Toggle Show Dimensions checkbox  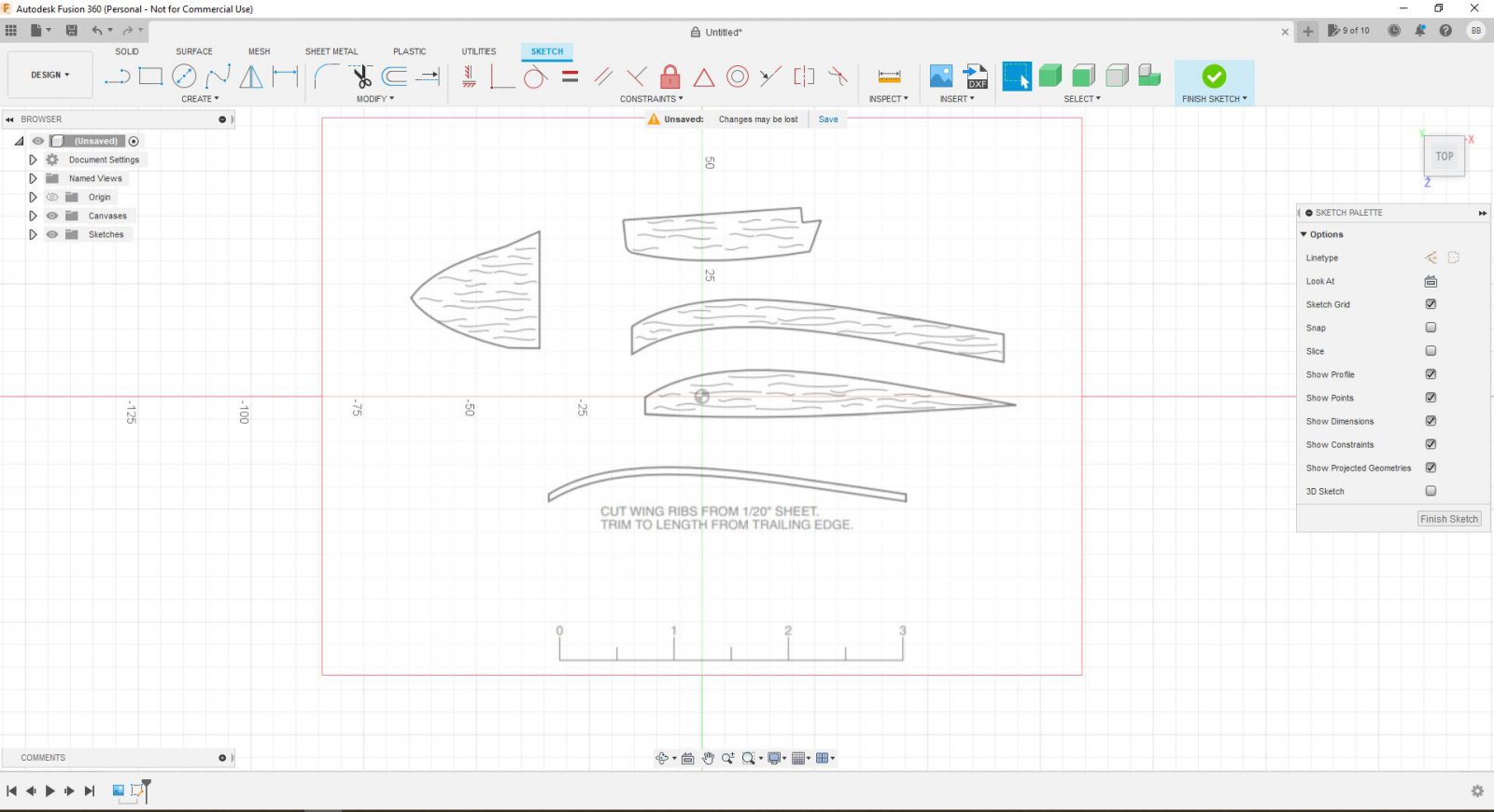click(1431, 421)
